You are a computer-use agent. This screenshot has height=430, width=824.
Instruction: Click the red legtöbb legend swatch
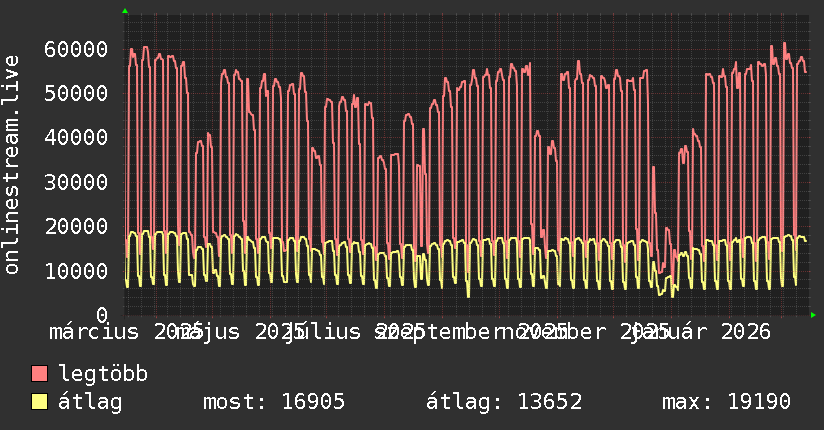pos(39,374)
